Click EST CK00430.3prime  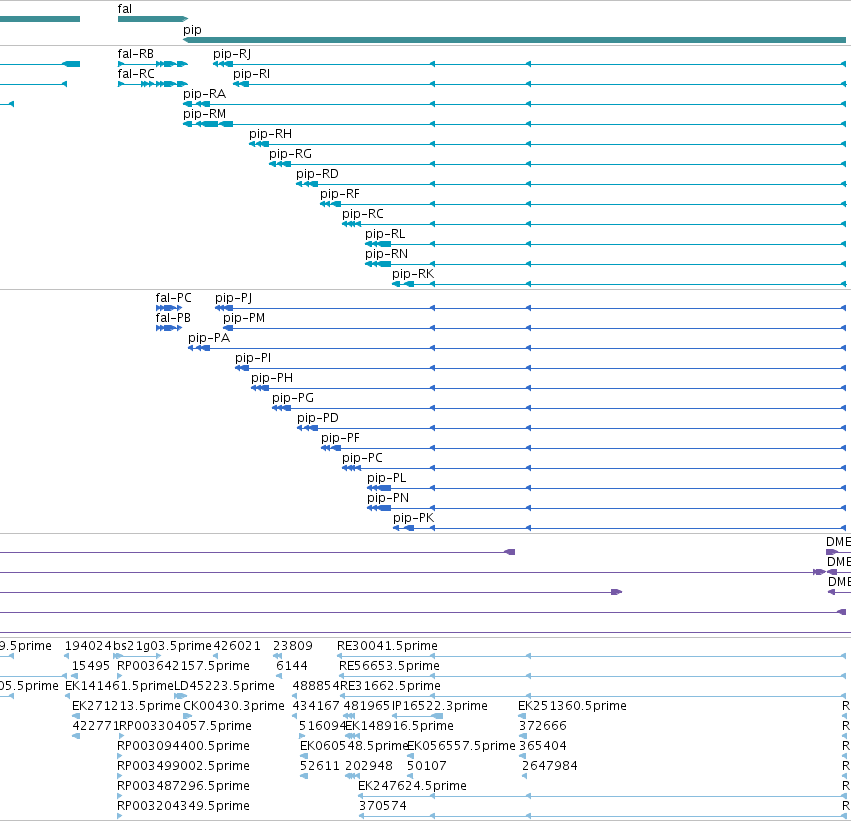tap(233, 706)
